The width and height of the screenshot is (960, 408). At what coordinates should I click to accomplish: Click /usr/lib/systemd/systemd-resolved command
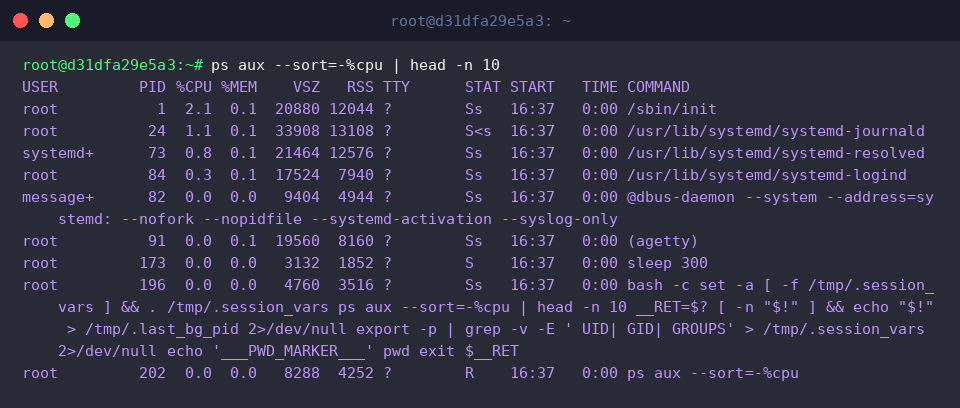[775, 153]
